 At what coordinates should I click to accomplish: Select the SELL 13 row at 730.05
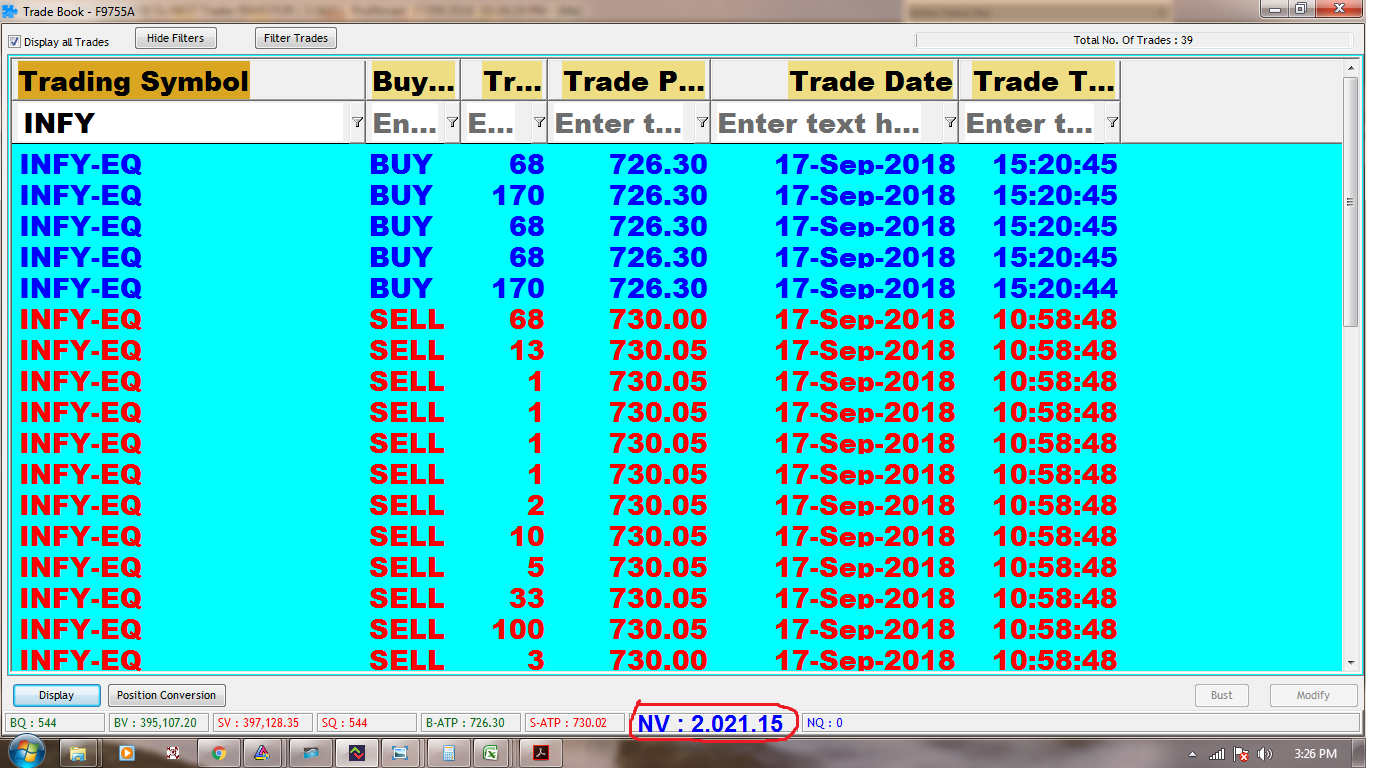(676, 350)
